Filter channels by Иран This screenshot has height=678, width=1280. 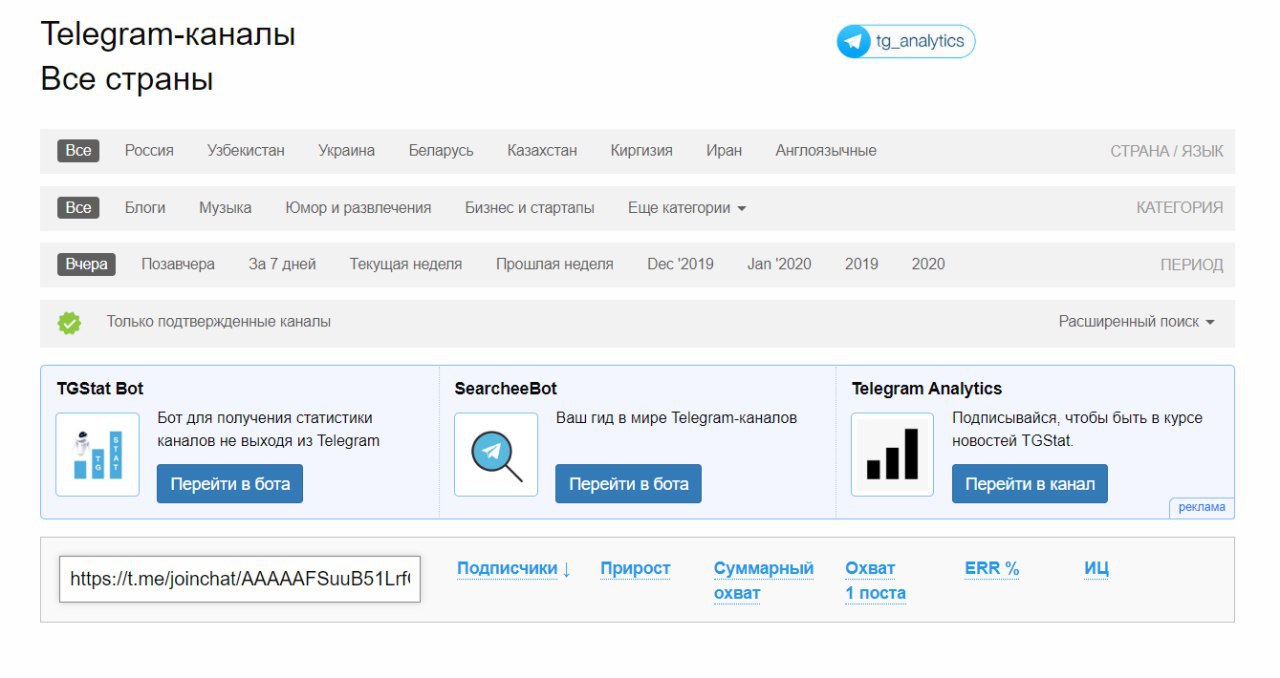pos(724,151)
